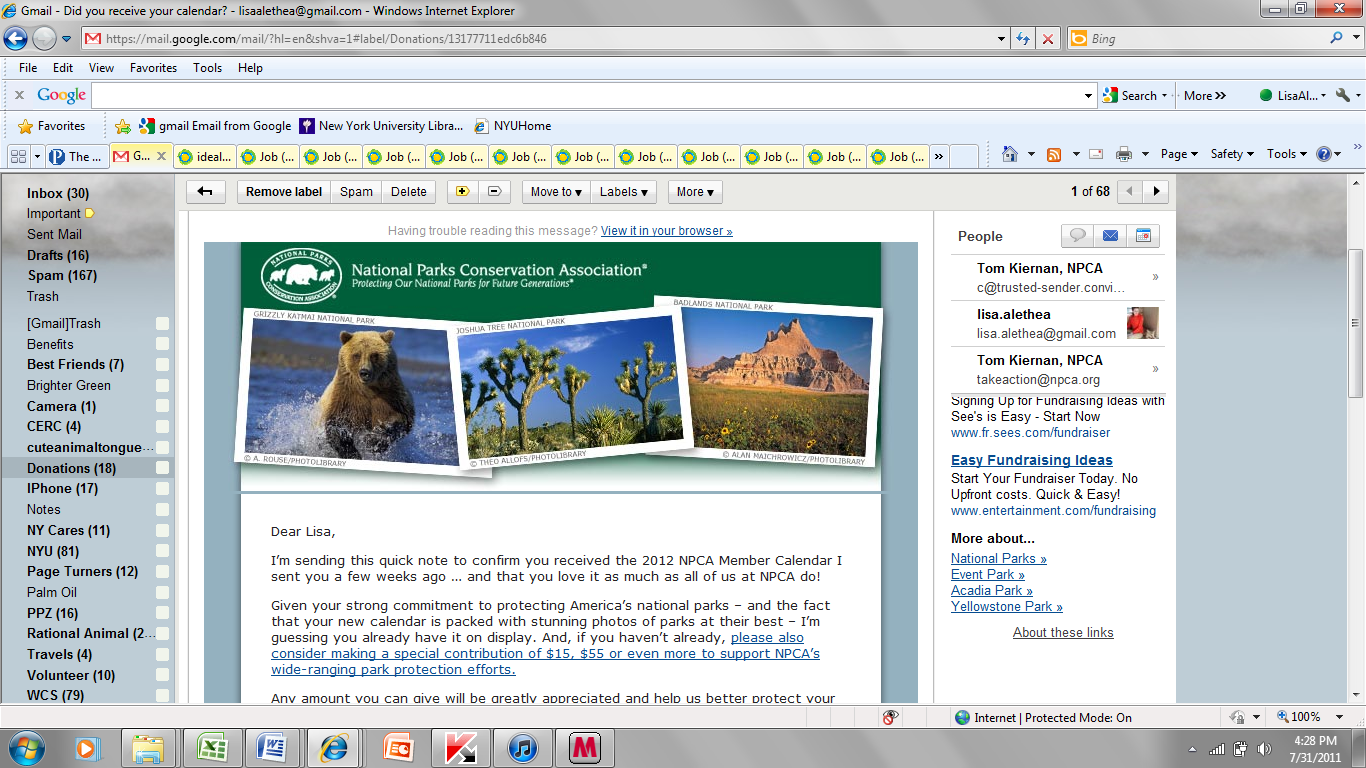Click the color box beside Camera label

[x=162, y=406]
